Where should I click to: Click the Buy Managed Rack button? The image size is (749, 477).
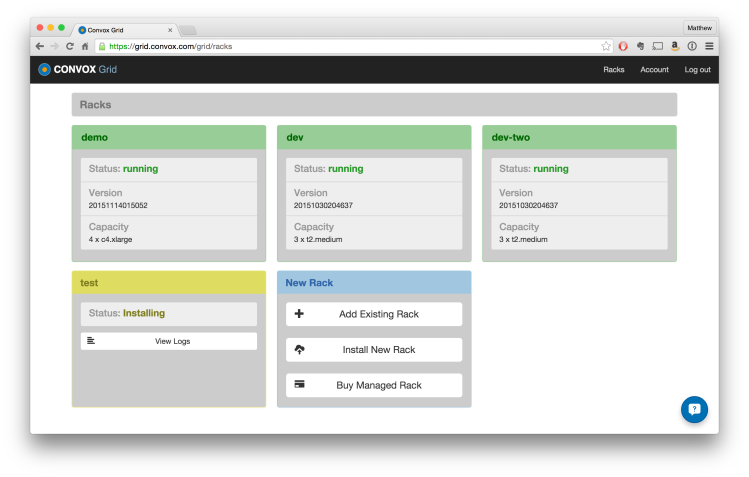[x=374, y=385]
